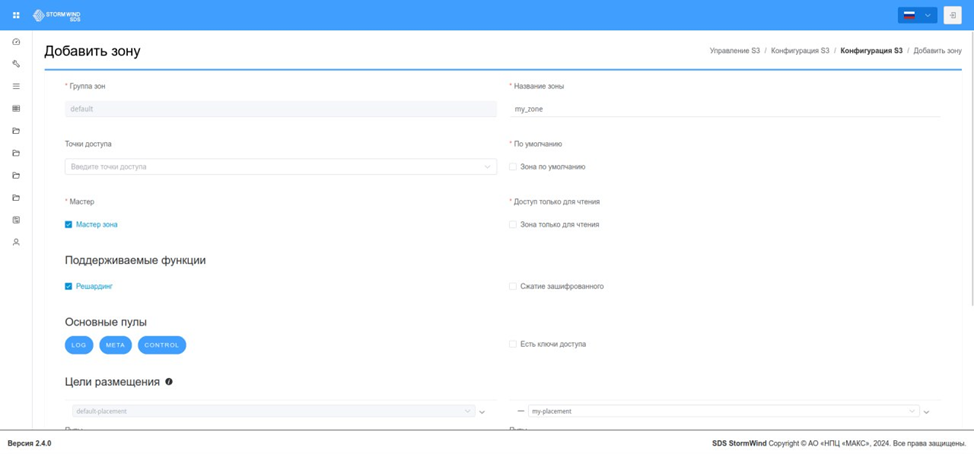
Task: Open the user profile icon in sidebar
Action: 16,242
